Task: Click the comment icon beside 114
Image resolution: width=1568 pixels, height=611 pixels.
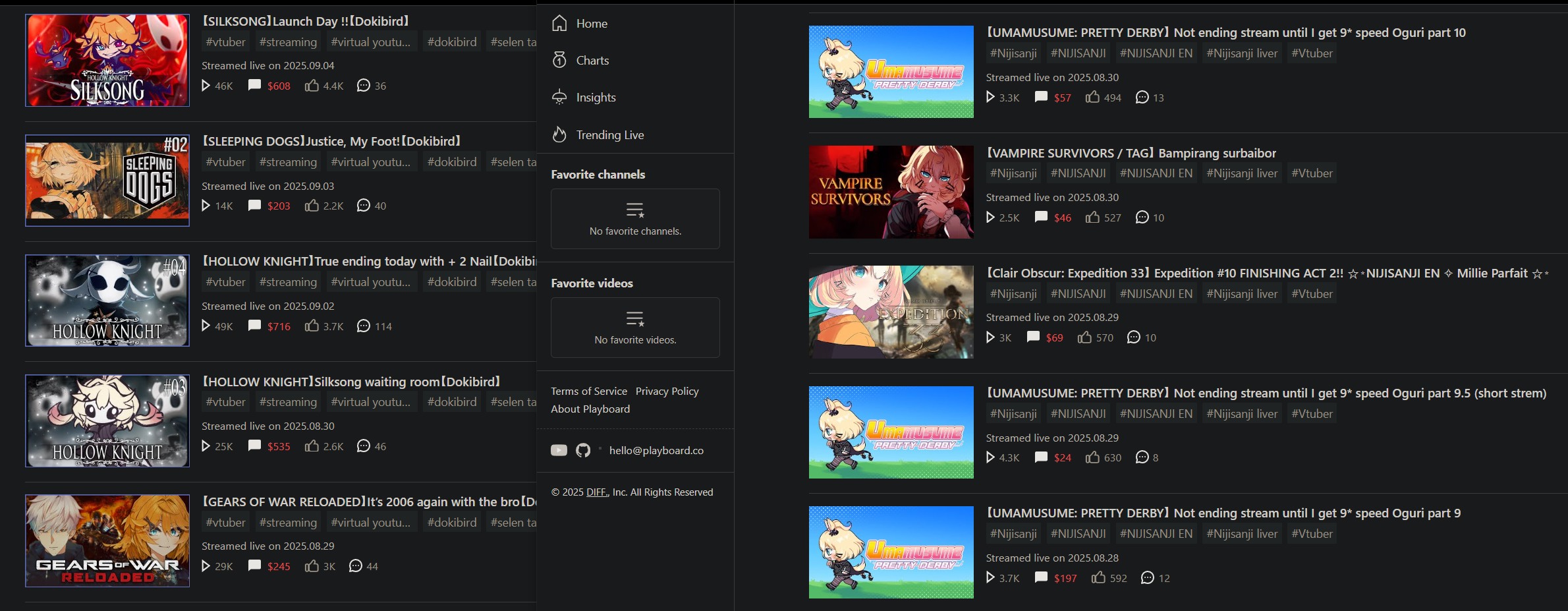Action: tap(363, 326)
